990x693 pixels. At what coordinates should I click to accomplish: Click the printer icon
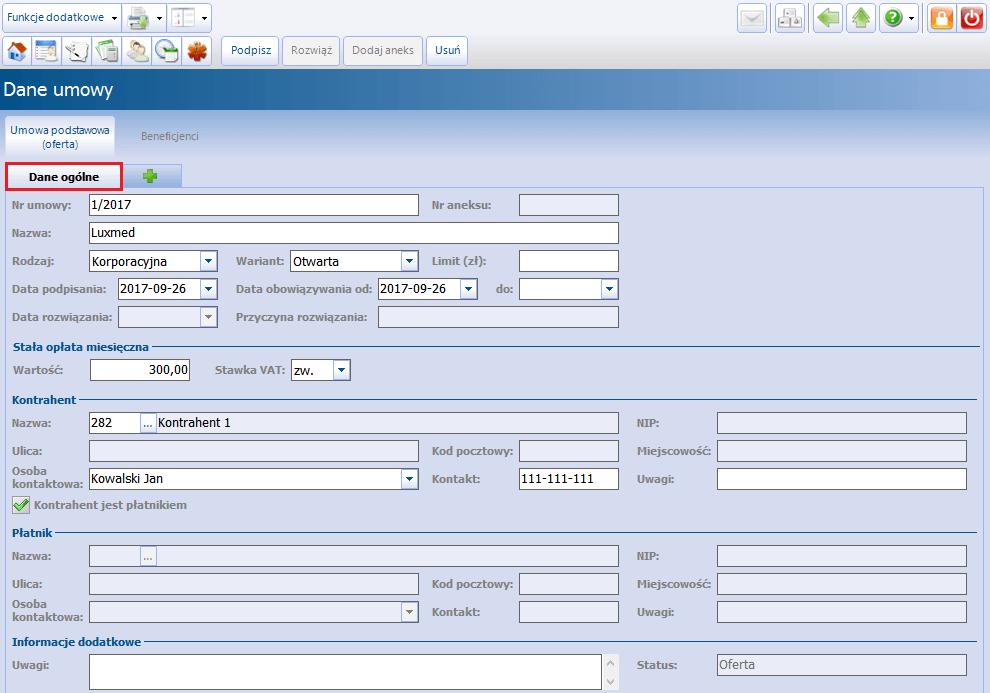pos(138,18)
